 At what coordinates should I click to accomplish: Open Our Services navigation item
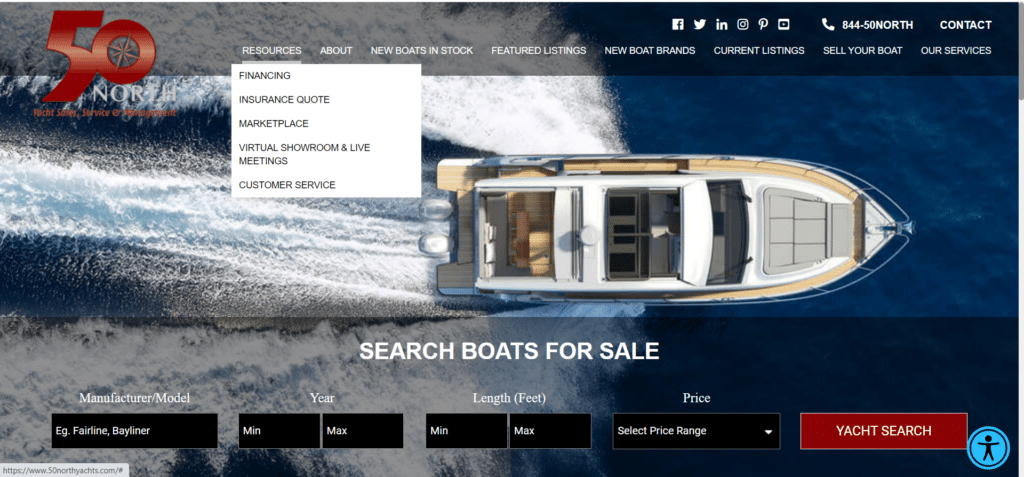coord(956,50)
